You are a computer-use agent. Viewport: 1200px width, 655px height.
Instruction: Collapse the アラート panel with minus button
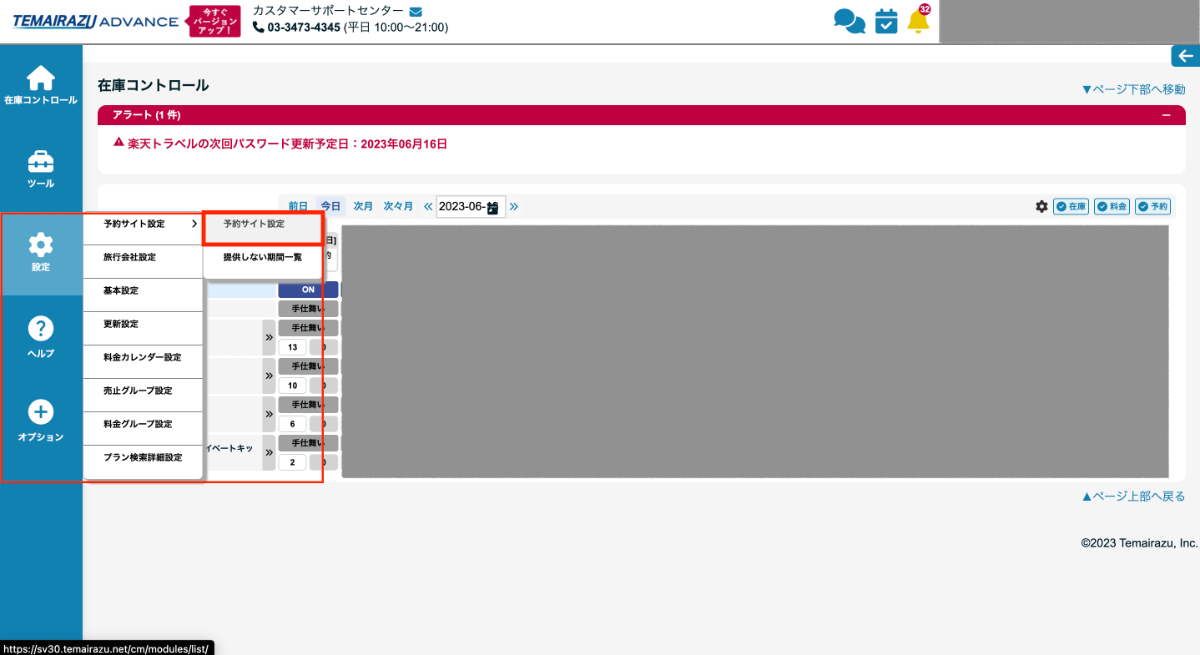(1165, 115)
